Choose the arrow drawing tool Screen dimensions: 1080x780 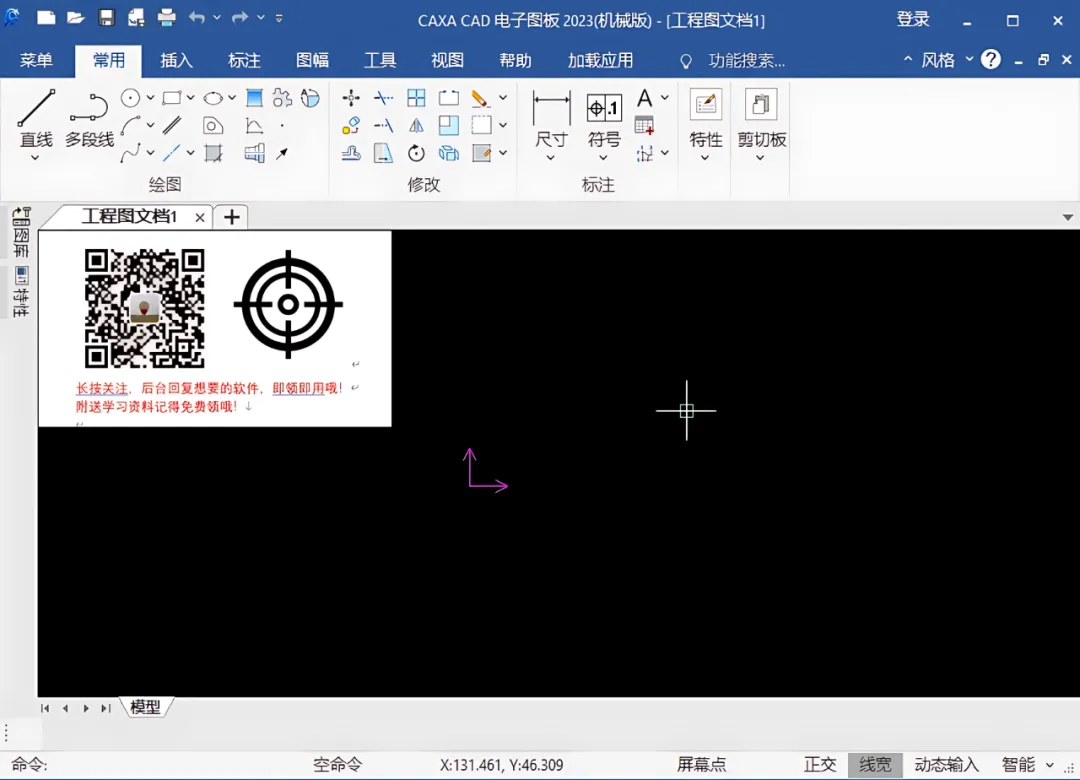282,153
